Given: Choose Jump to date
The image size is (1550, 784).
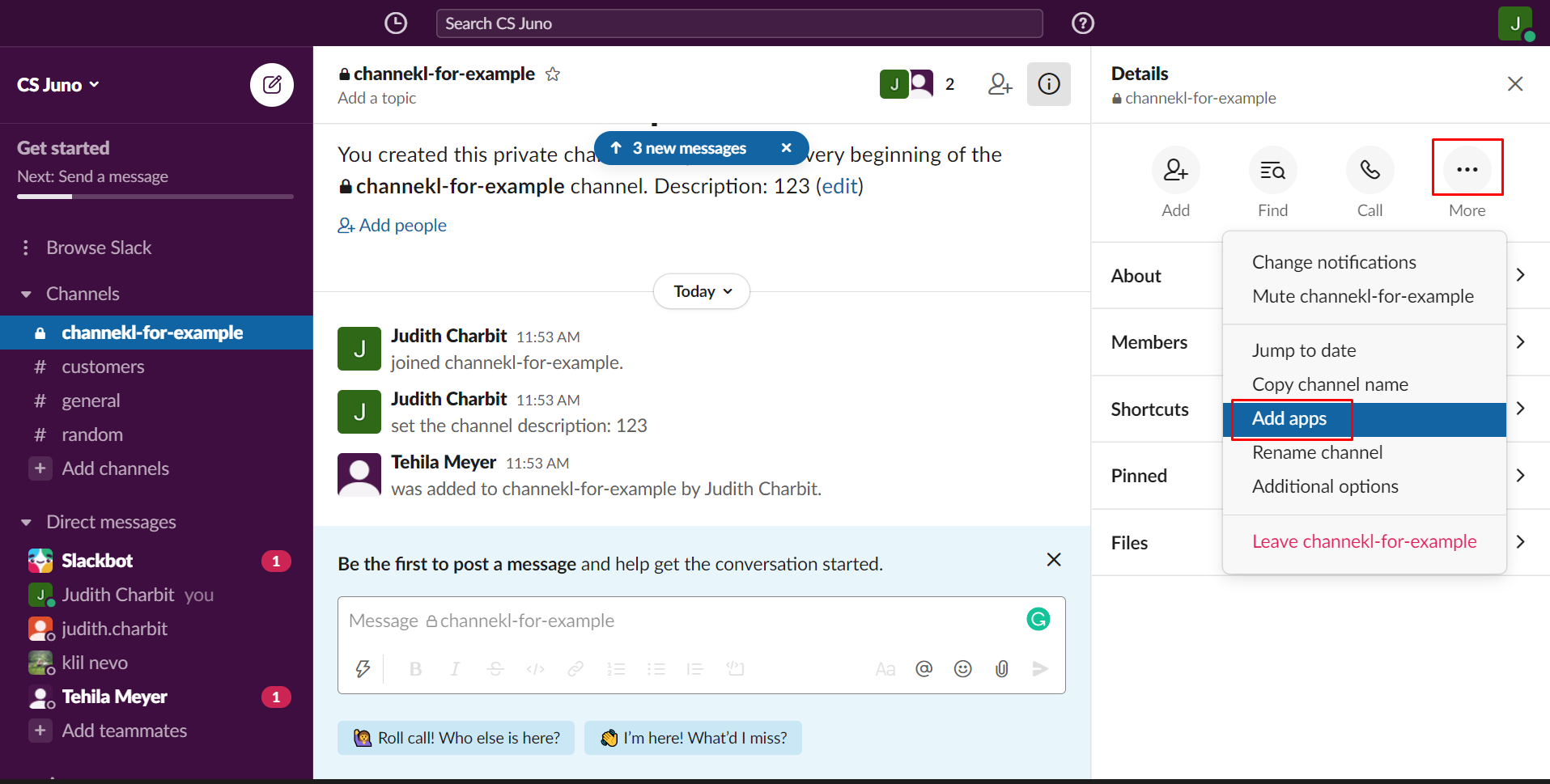Looking at the screenshot, I should coord(1364,350).
